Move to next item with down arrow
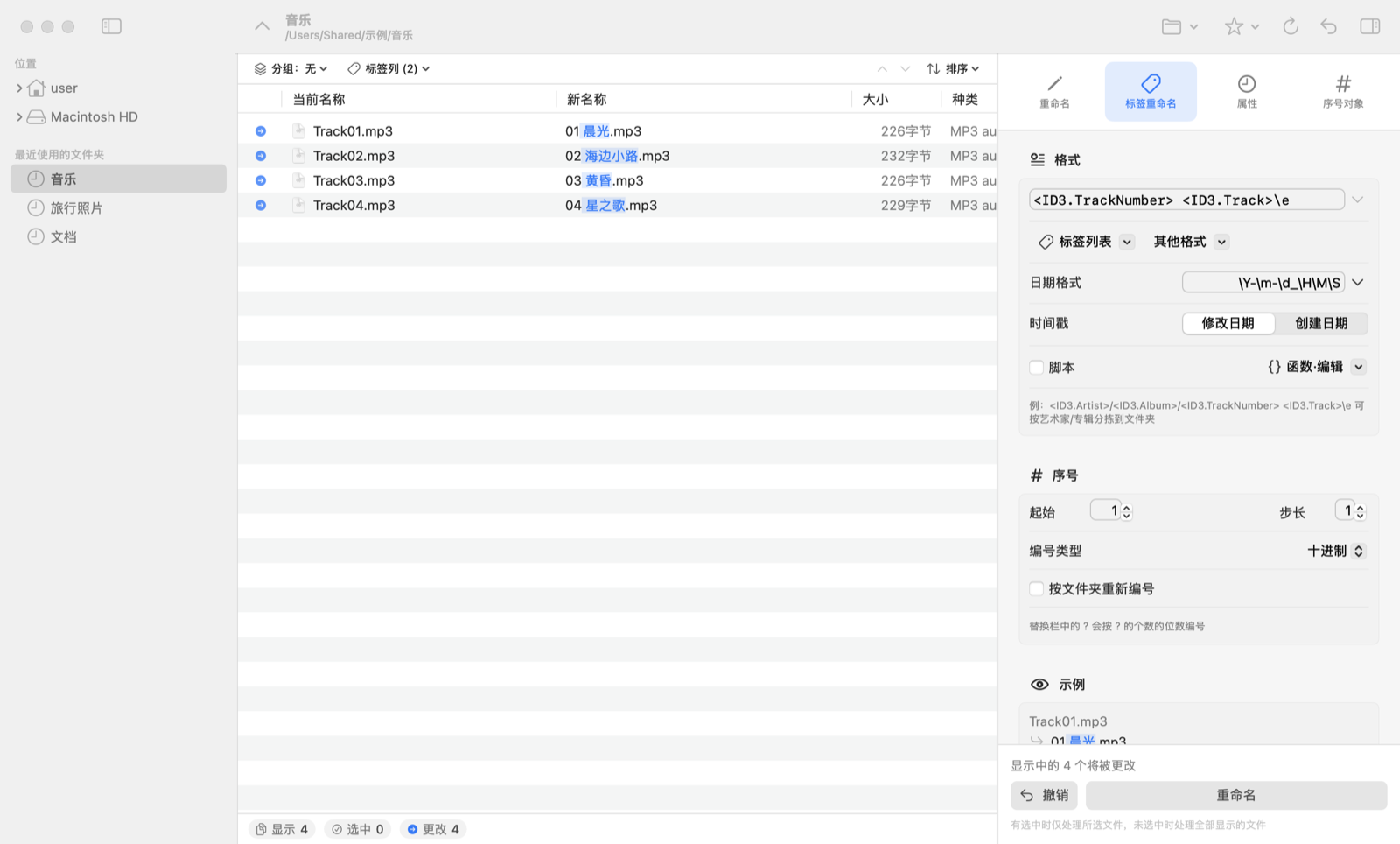The image size is (1400, 844). 906,68
